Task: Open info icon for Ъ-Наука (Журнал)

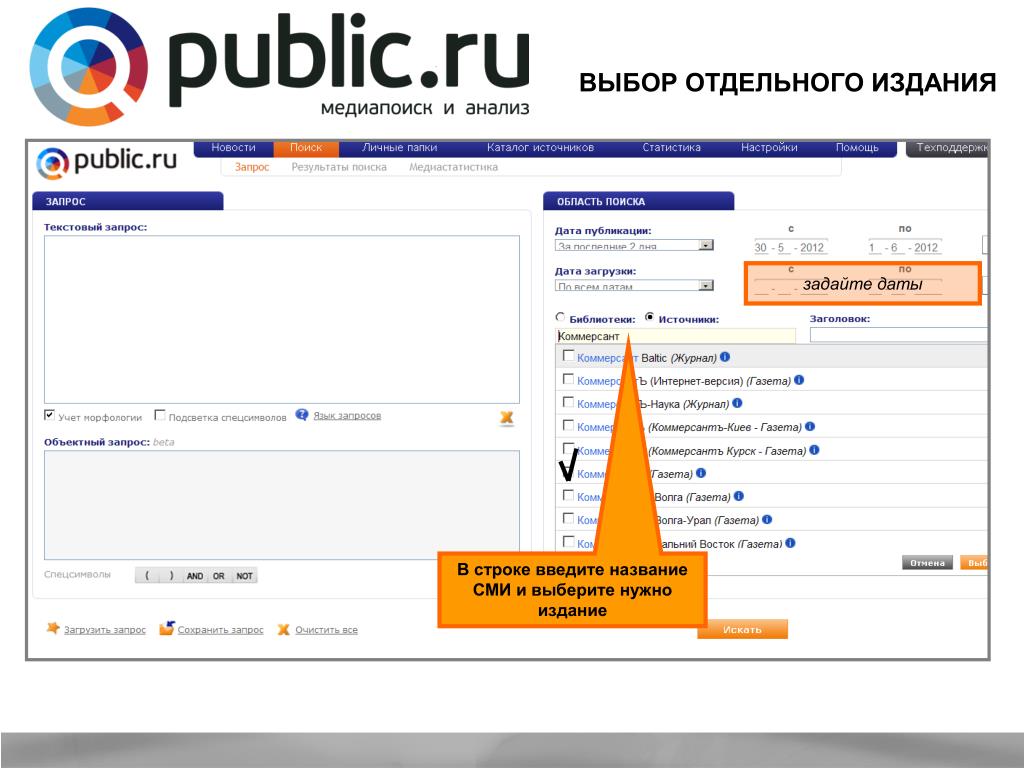Action: [737, 404]
